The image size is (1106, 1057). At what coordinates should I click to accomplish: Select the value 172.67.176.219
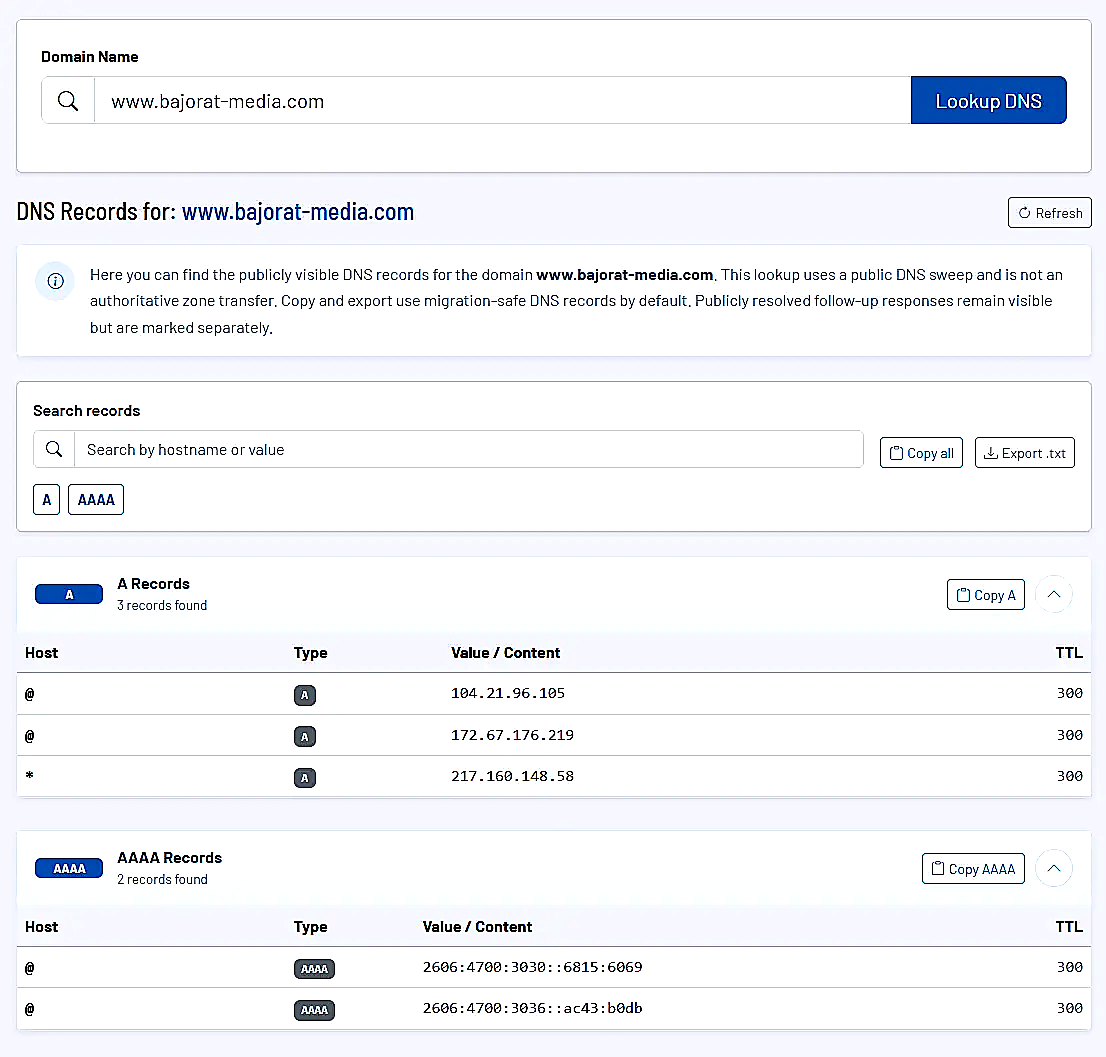pos(512,735)
